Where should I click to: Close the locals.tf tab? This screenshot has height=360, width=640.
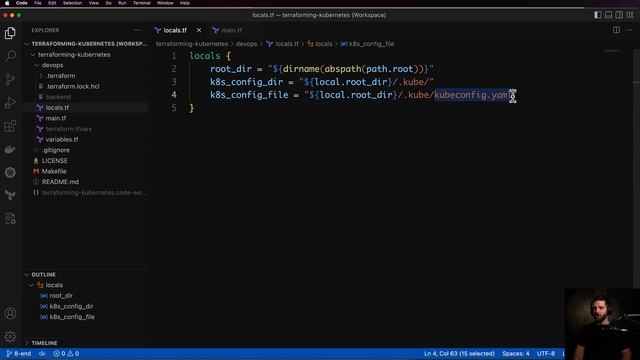tap(199, 30)
